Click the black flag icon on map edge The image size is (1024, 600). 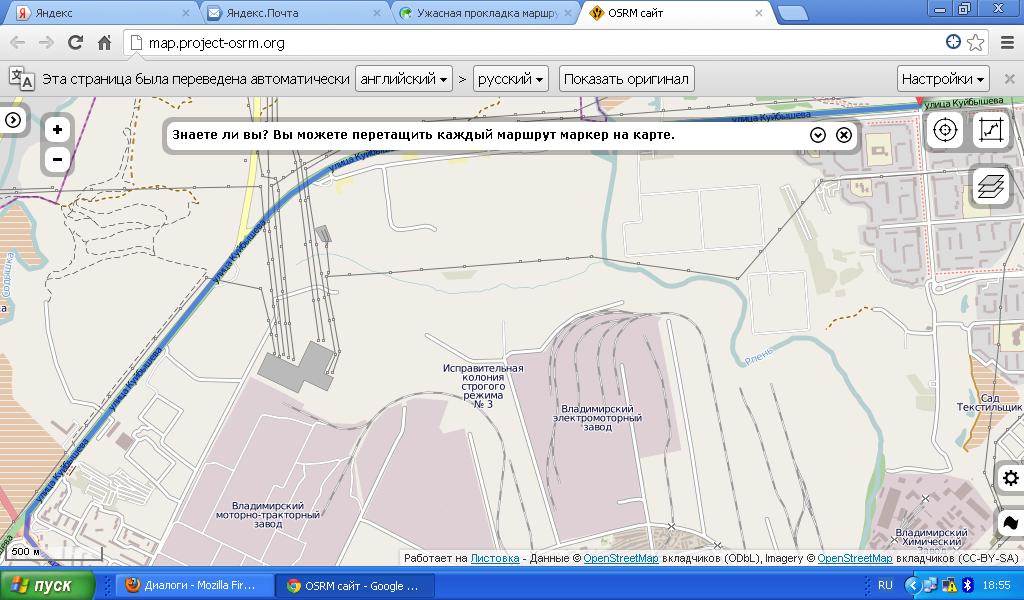coord(1010,523)
